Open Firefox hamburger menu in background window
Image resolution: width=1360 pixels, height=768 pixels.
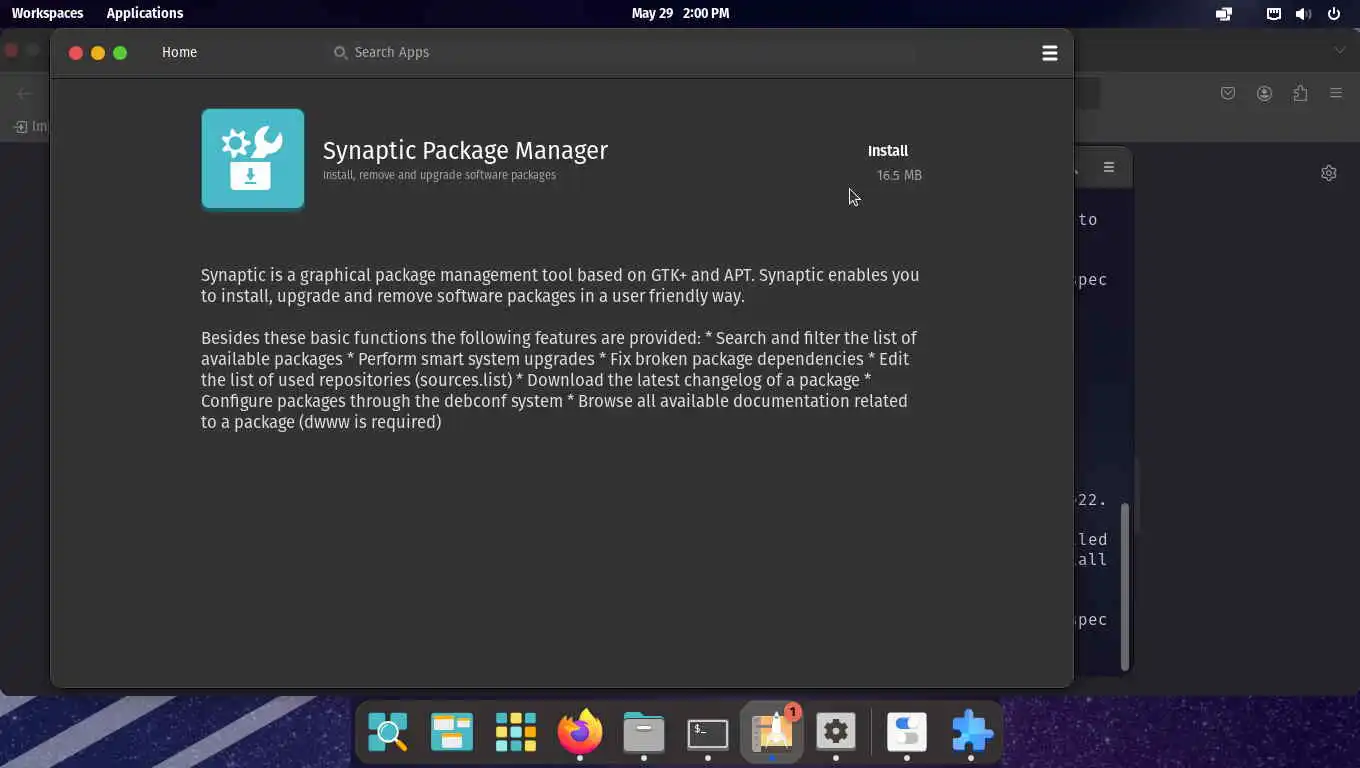point(1336,93)
